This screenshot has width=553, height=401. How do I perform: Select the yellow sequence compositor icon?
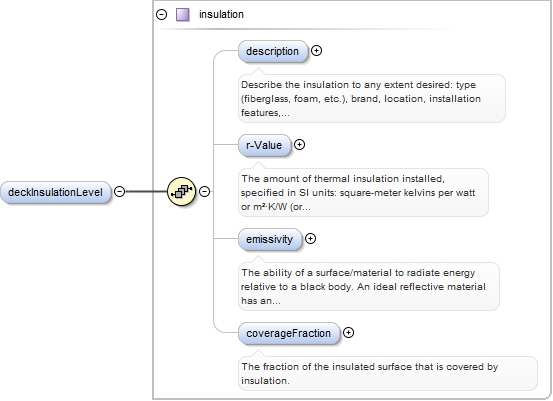coord(181,192)
